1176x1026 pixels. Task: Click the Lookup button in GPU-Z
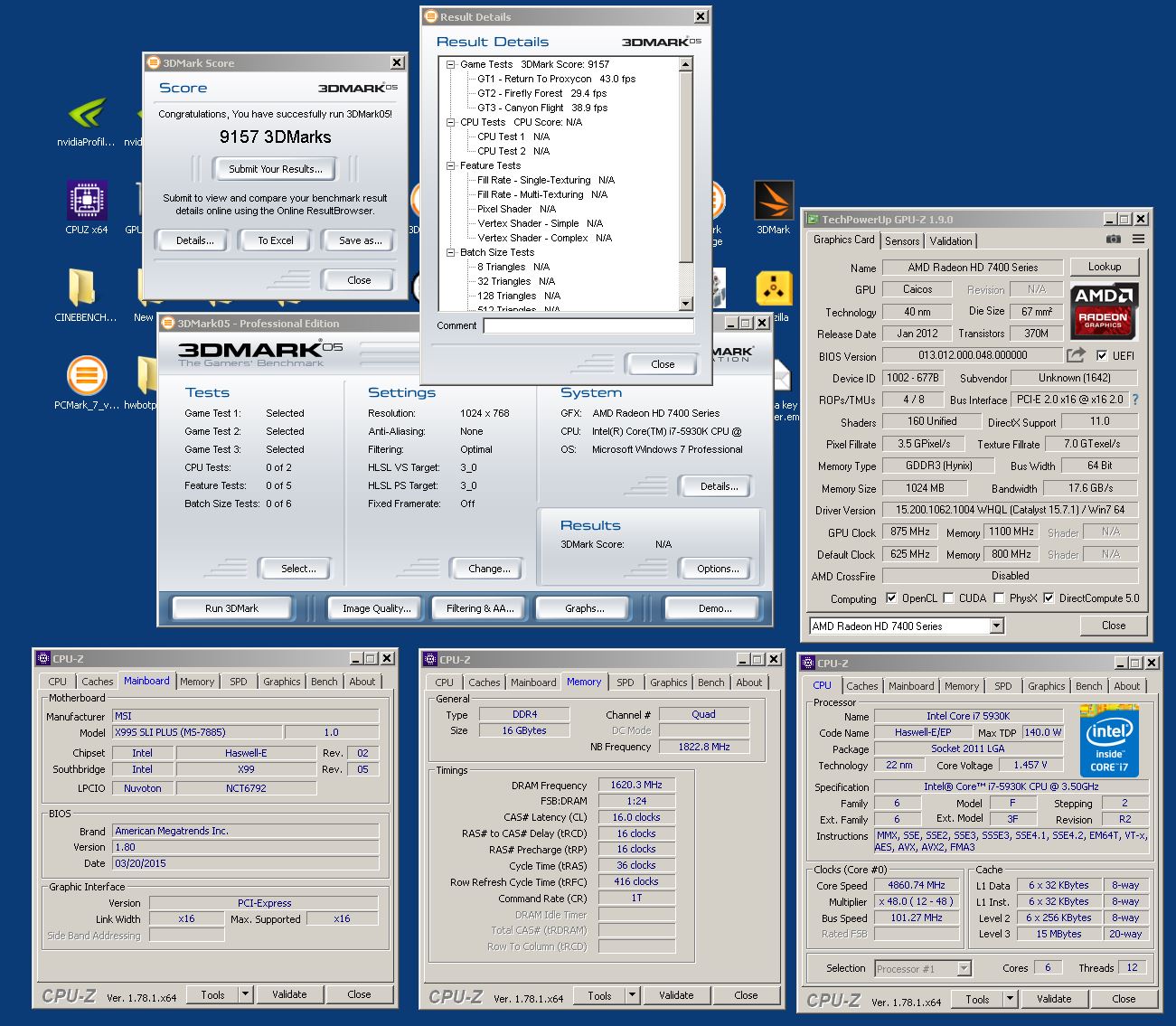(x=1105, y=267)
